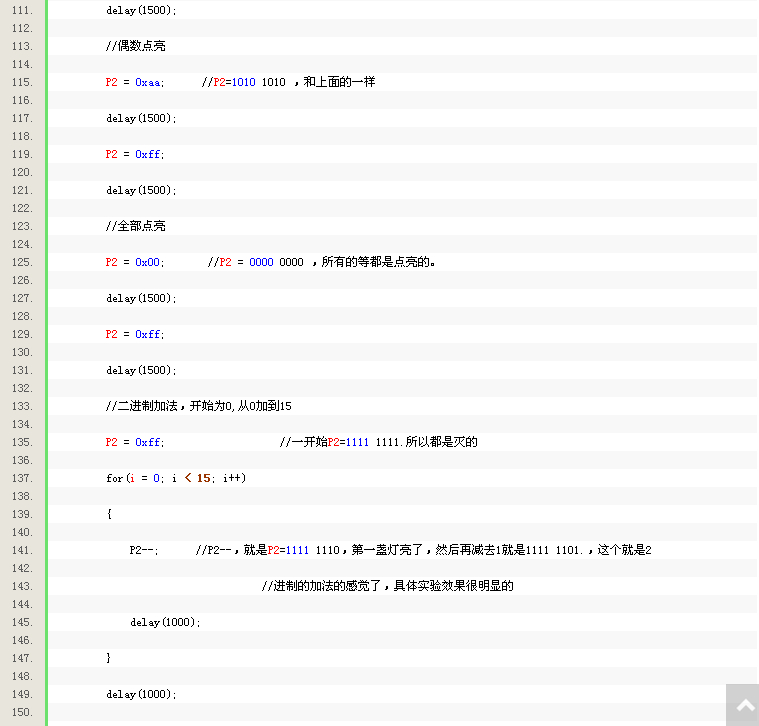Click 'P2 = 0xff;' on line 129
Viewport: 759px width, 726px height.
[135, 334]
